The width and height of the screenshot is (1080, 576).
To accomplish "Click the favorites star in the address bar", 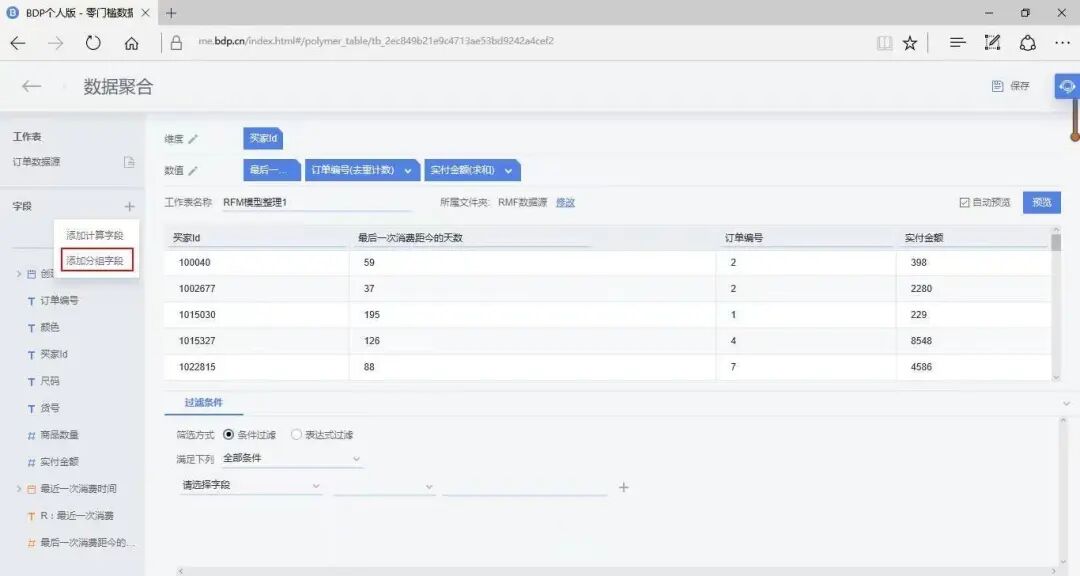I will point(909,43).
